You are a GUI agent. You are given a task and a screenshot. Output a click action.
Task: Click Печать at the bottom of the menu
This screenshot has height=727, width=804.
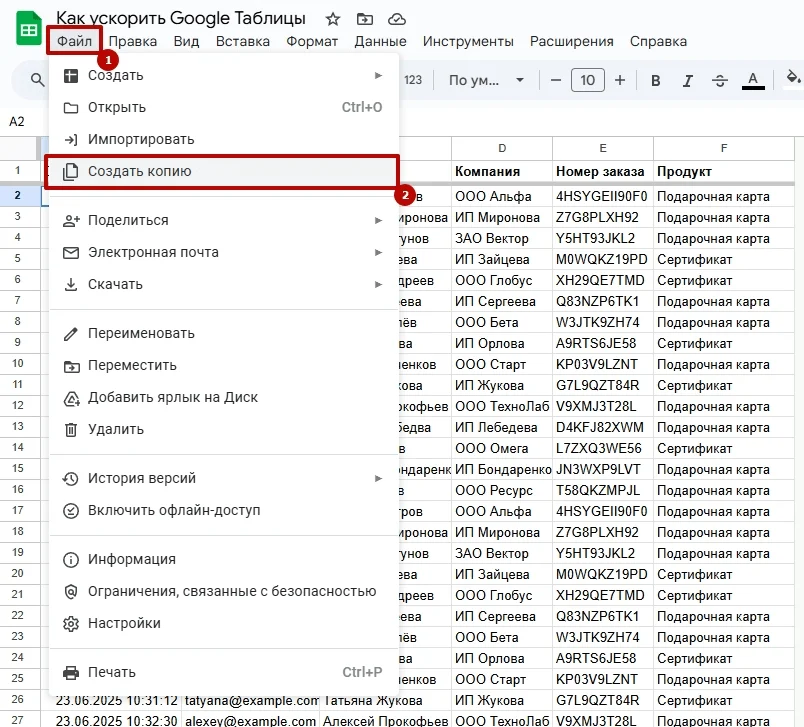pyautogui.click(x=111, y=672)
